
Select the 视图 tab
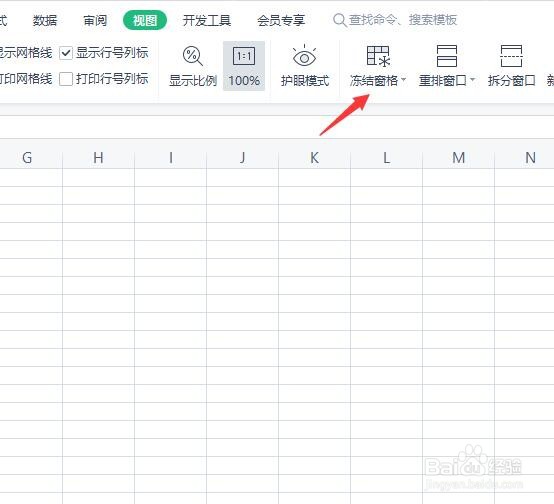pos(145,20)
